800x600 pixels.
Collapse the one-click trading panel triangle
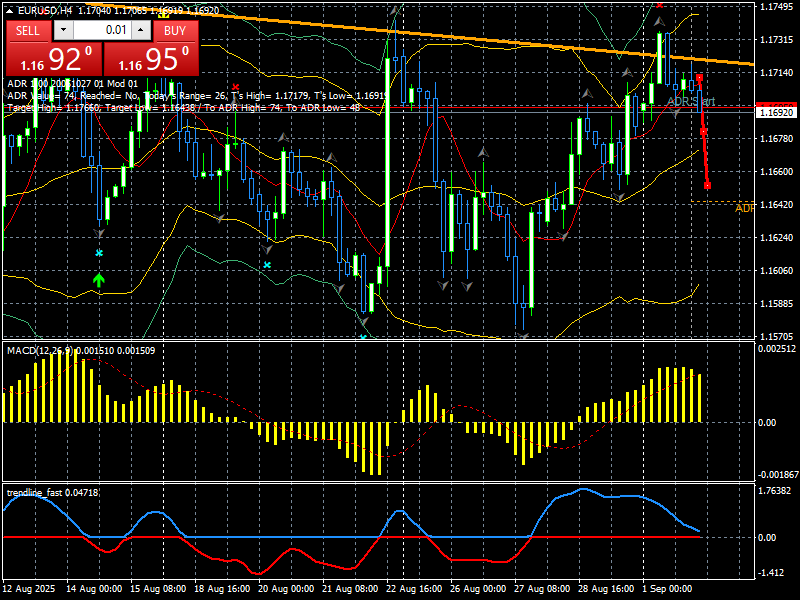click(x=10, y=11)
